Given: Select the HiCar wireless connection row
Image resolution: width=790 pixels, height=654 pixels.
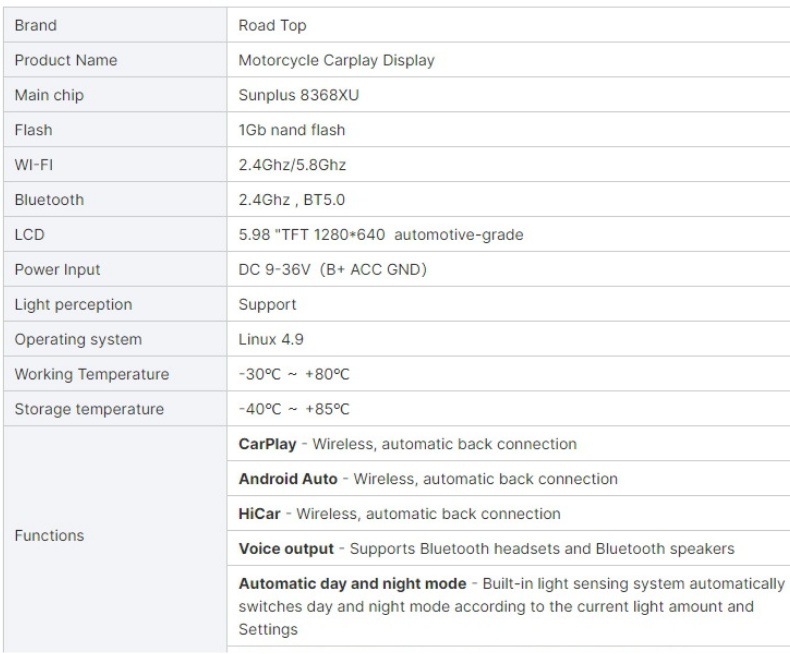Looking at the screenshot, I should 508,513.
